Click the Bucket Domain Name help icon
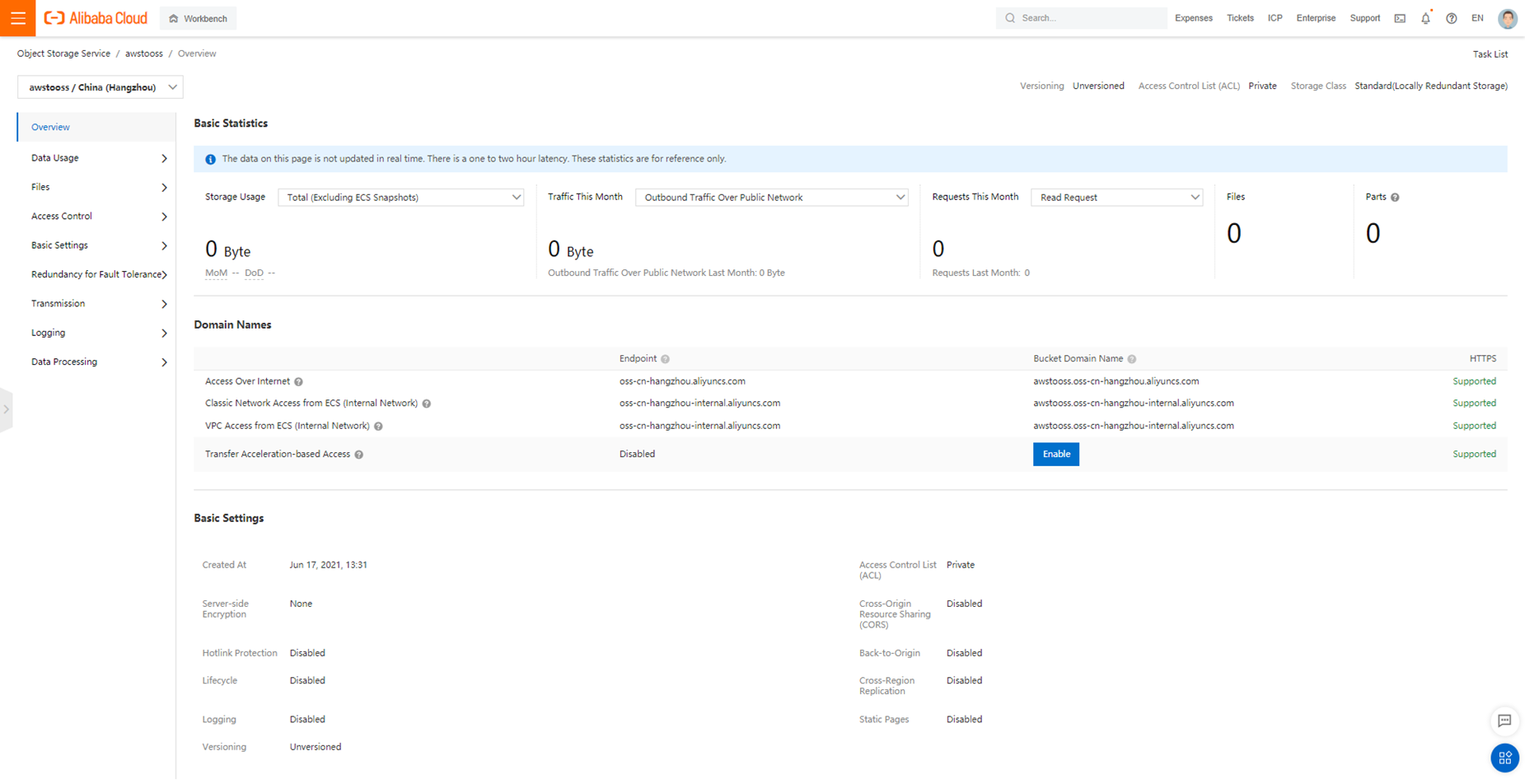 tap(1132, 359)
